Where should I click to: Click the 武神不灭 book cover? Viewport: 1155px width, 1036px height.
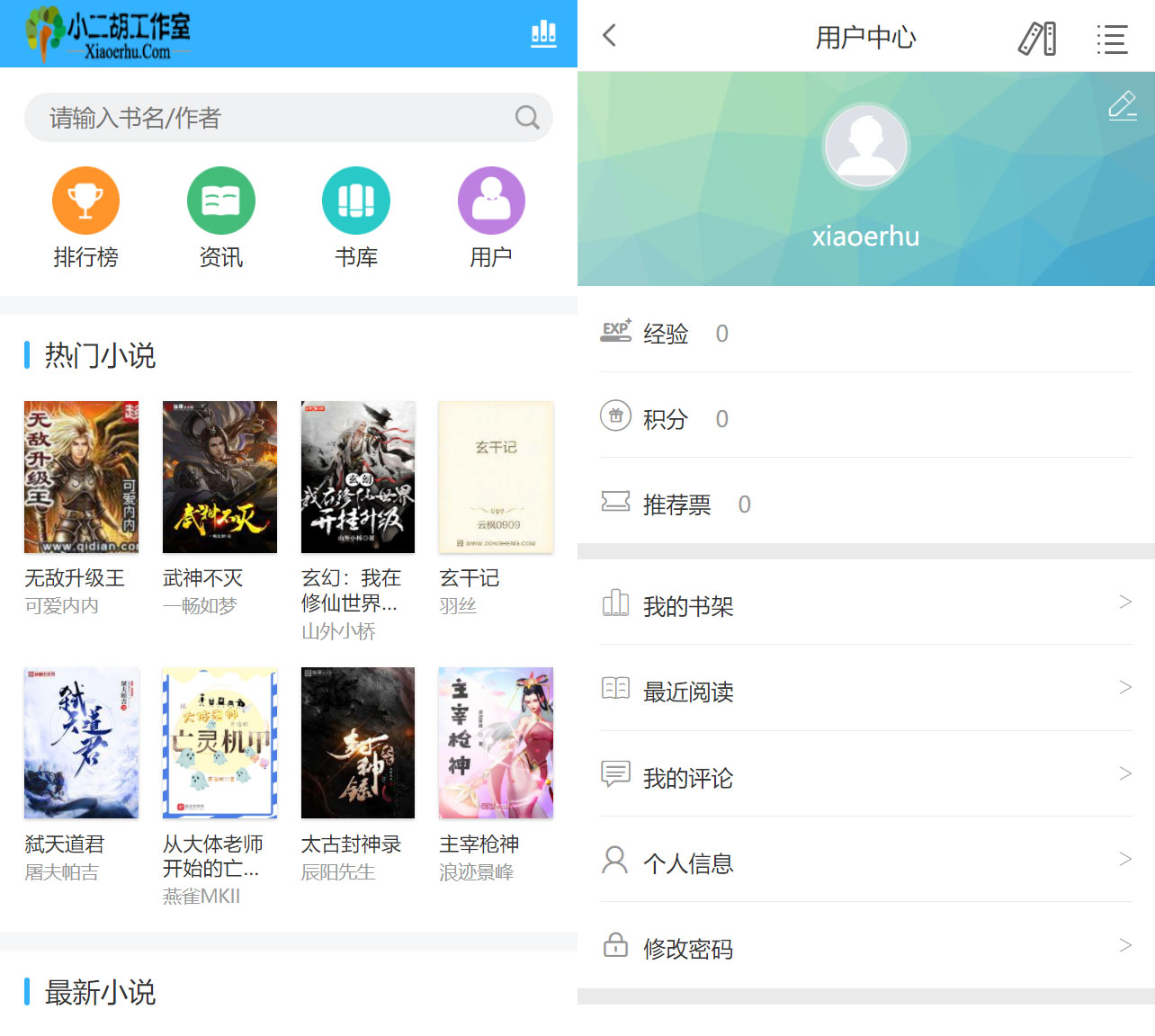pos(219,477)
